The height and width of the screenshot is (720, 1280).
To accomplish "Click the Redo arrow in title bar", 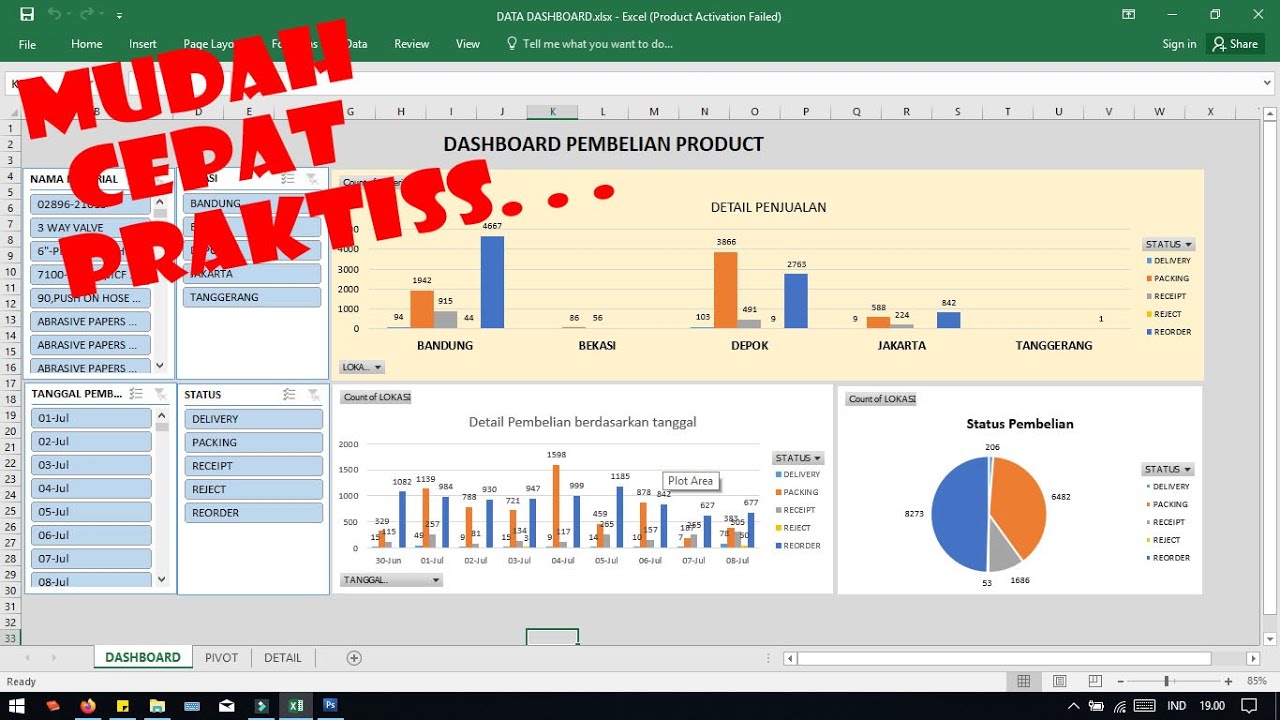I will pos(89,15).
